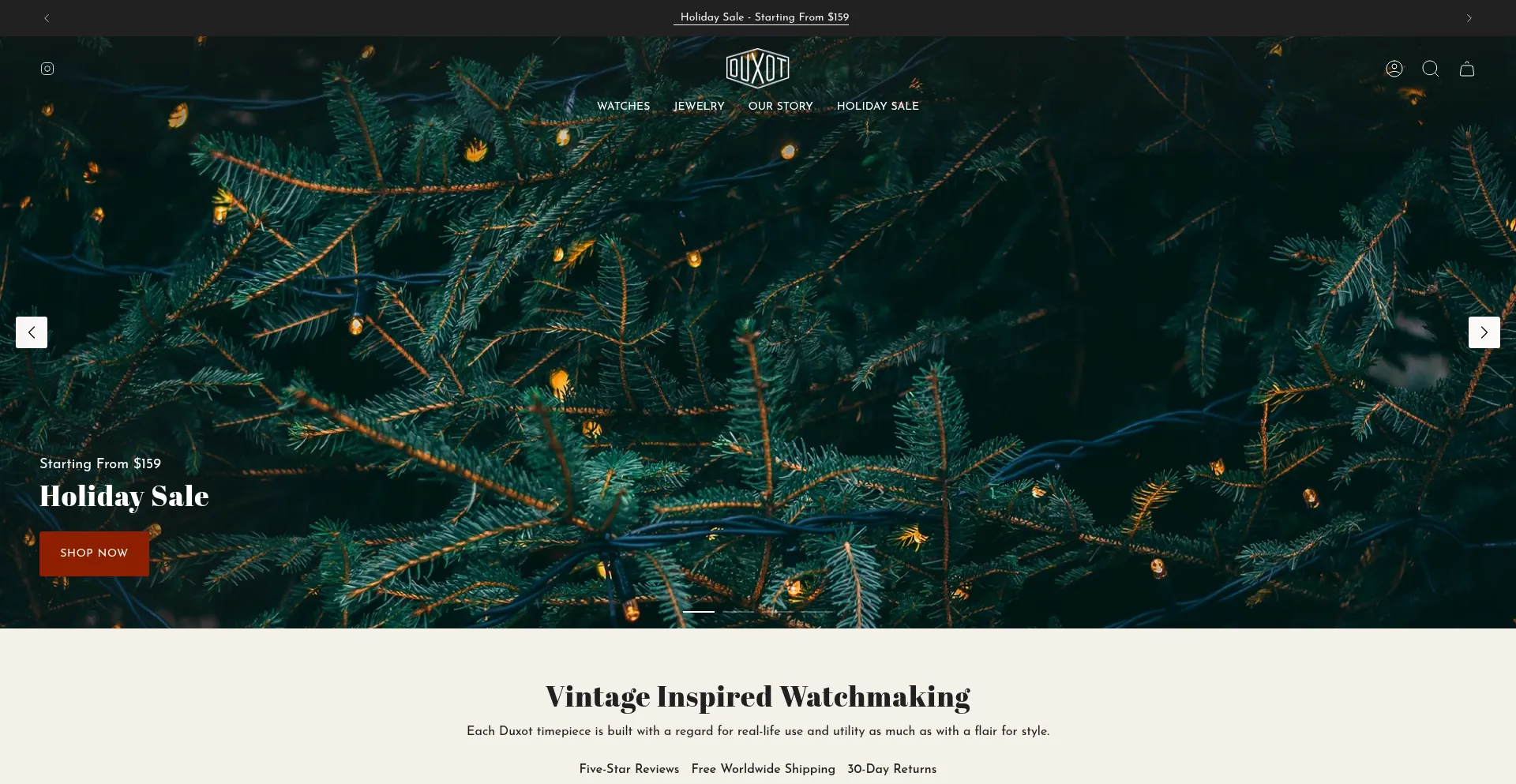1516x784 pixels.
Task: Click the Duxot logo in the header
Action: point(757,68)
